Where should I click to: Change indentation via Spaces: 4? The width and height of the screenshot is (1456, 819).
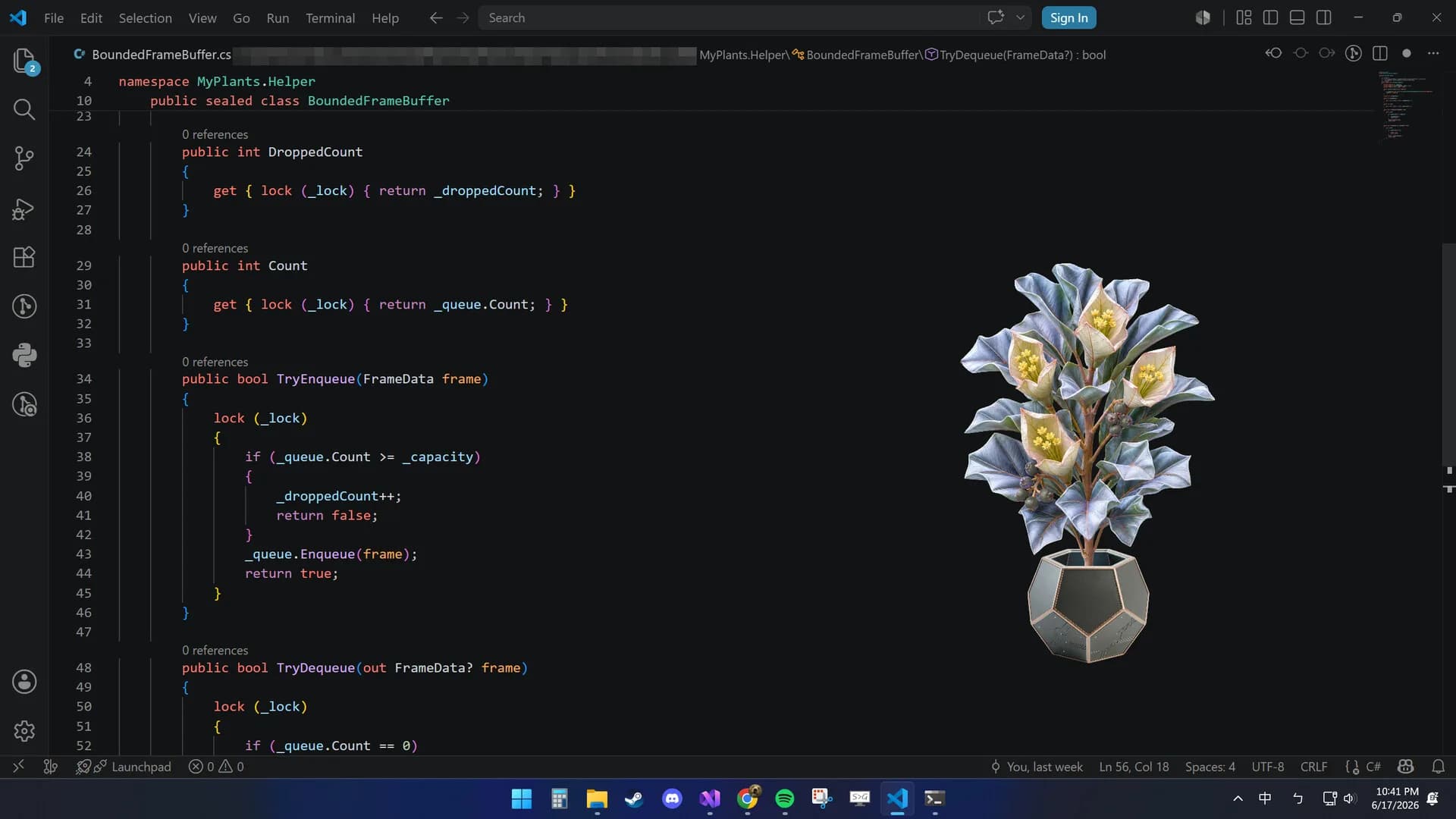pyautogui.click(x=1210, y=767)
